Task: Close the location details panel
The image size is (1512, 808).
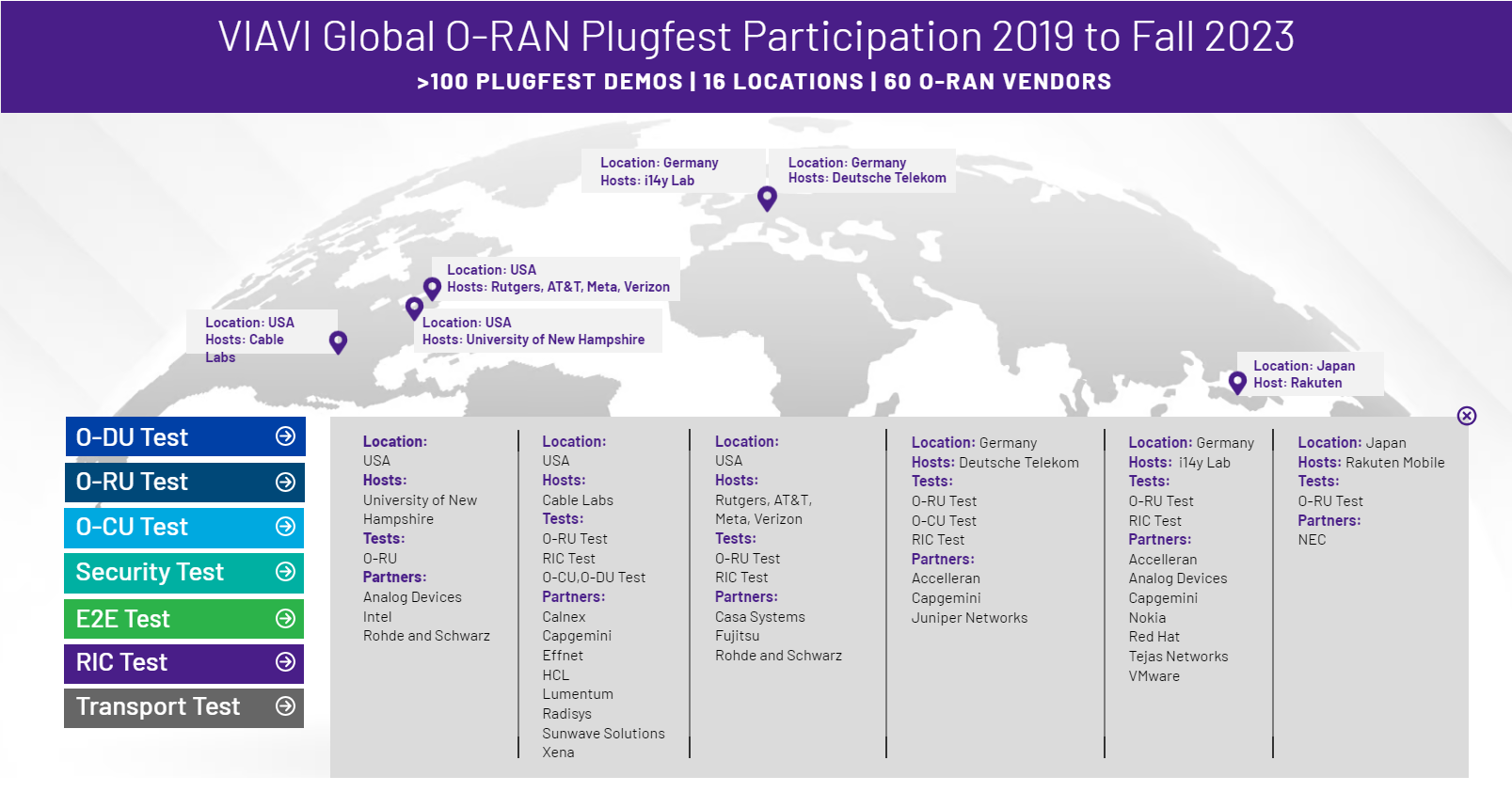Action: click(1466, 416)
